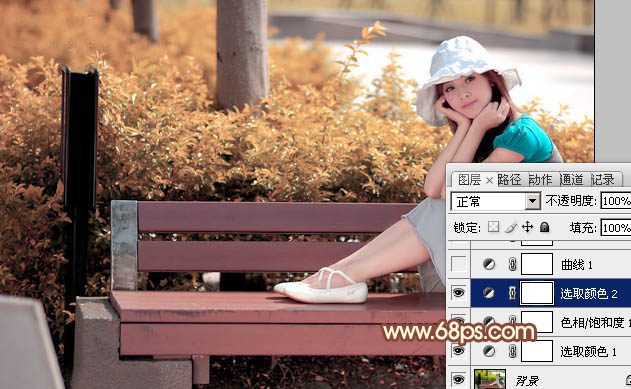Show the hidden 曲线 1 layer

(x=458, y=264)
